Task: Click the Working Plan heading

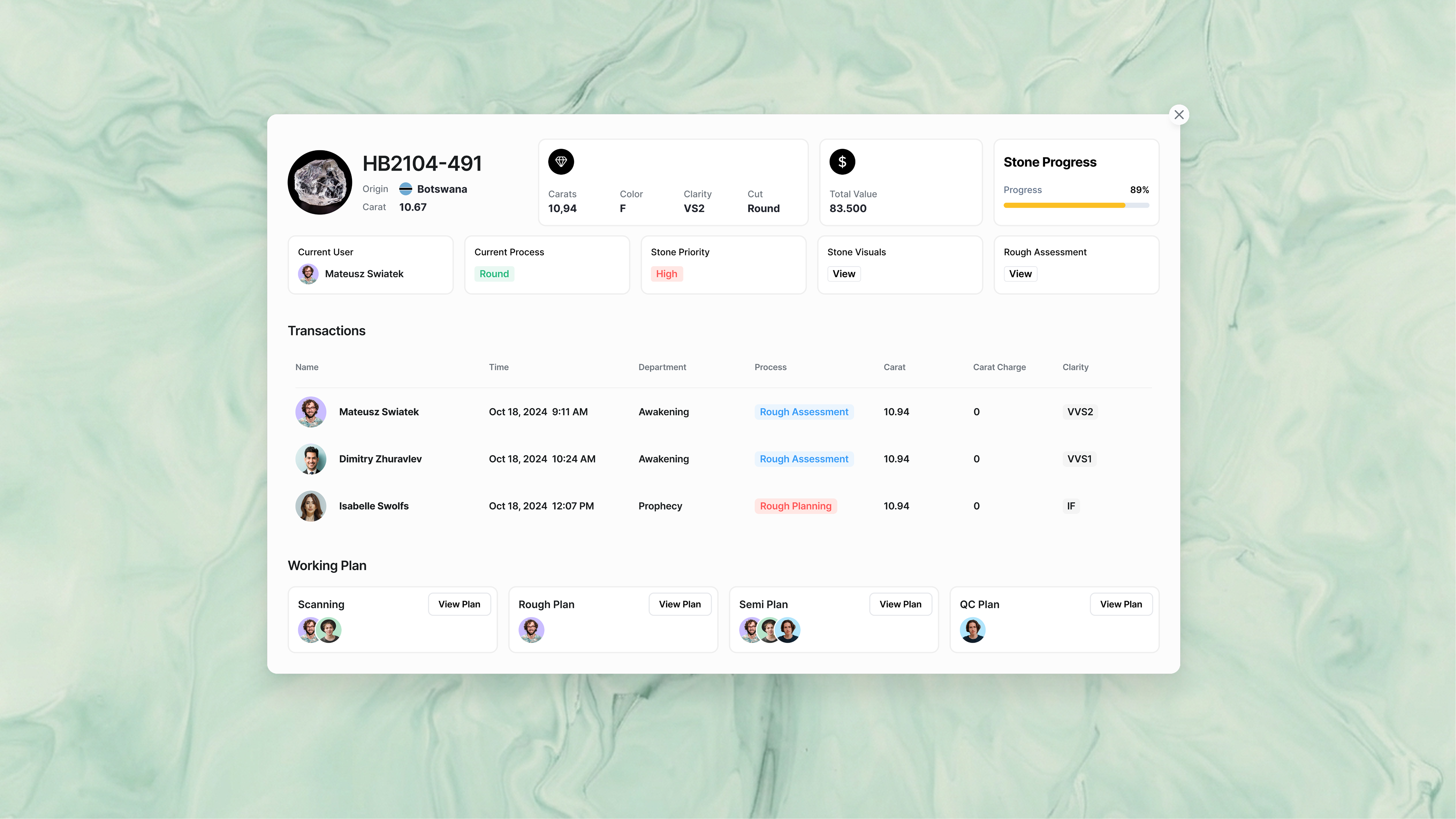Action: click(x=327, y=566)
